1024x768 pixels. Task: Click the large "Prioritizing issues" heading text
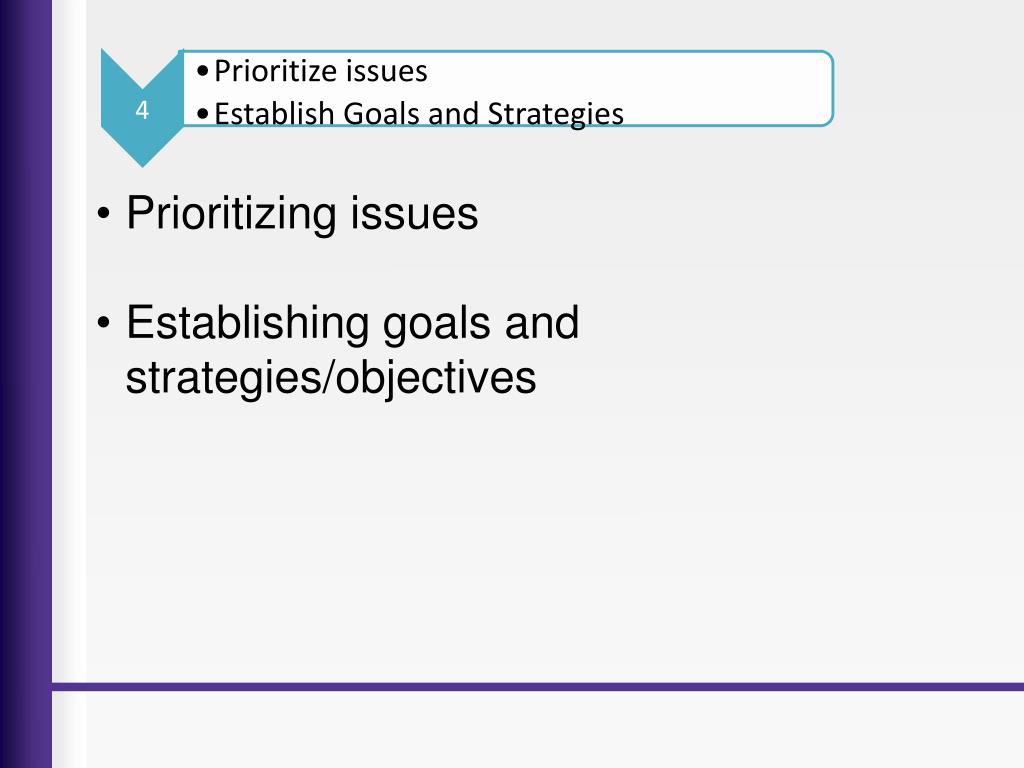click(x=302, y=214)
